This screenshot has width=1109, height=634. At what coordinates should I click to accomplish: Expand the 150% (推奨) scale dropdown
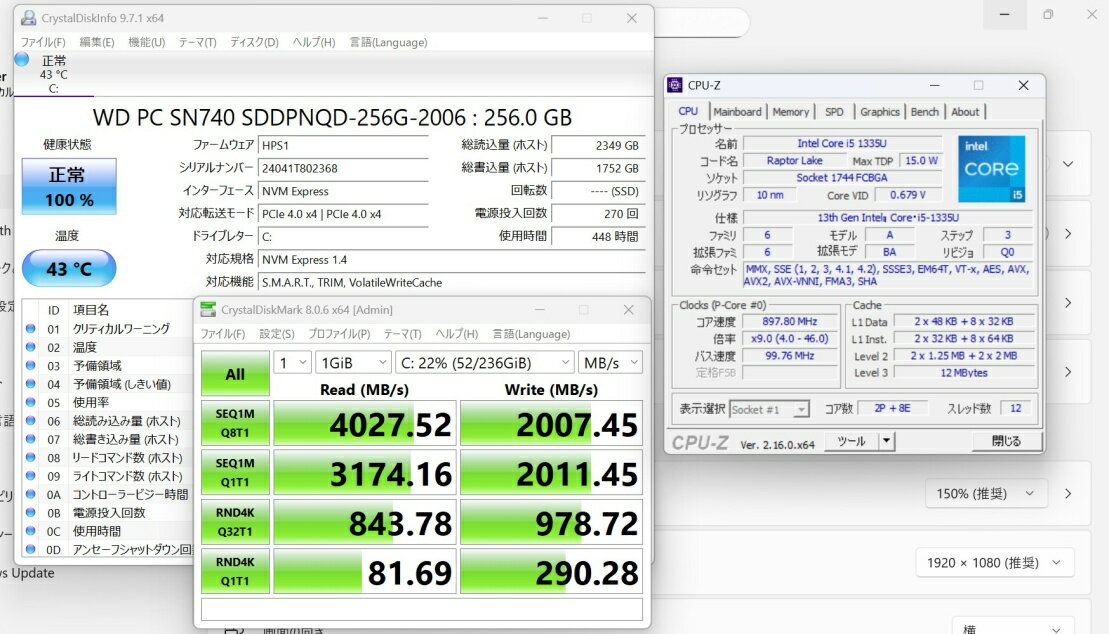(x=992, y=494)
